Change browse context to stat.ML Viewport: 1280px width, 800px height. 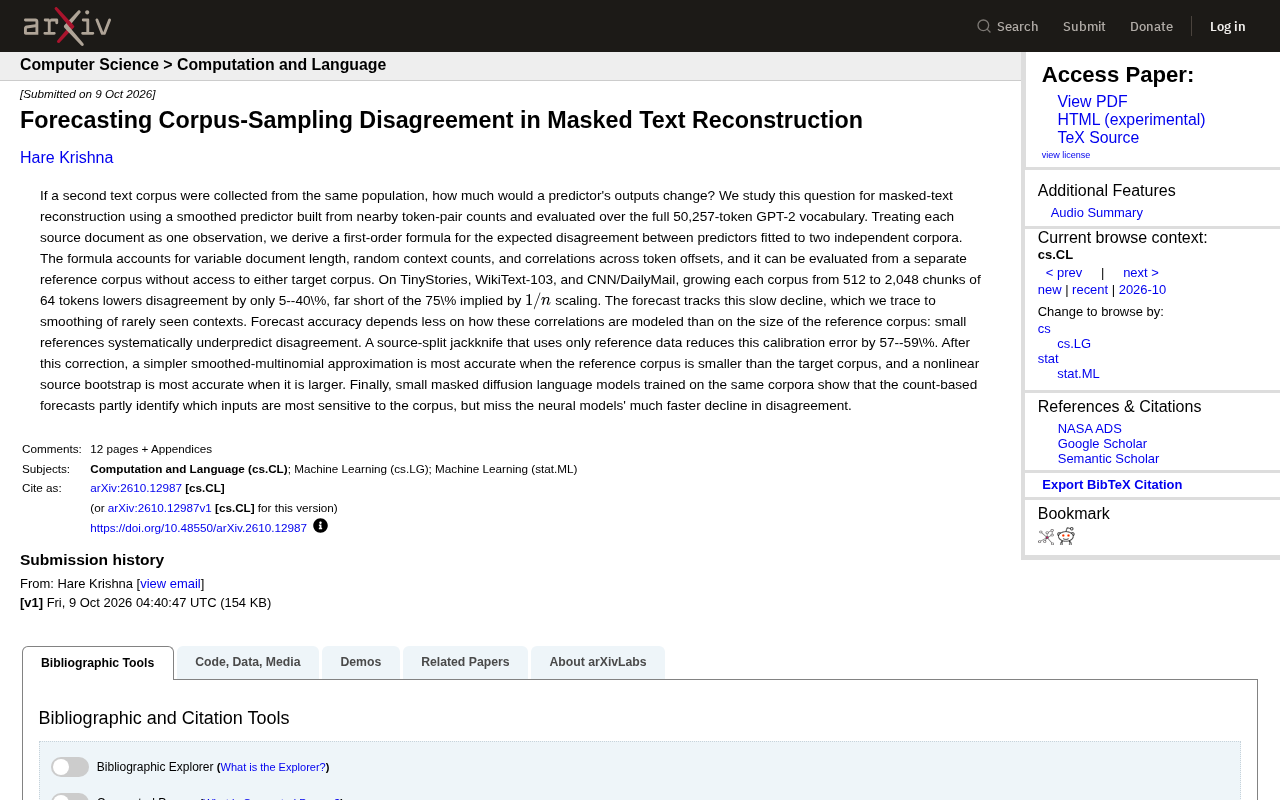pos(1078,374)
